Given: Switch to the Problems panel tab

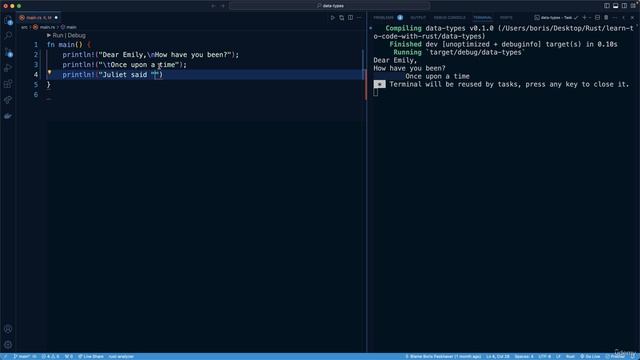Looking at the screenshot, I should 383,18.
